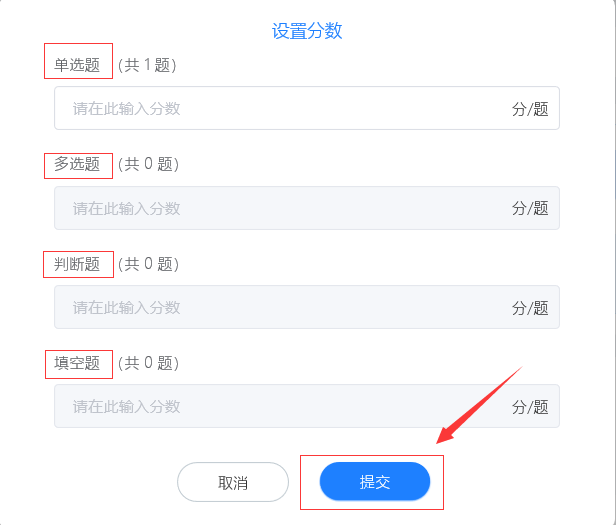Screen dimensions: 616x525
Task: Click the question count beside 填空题
Action: coord(148,363)
